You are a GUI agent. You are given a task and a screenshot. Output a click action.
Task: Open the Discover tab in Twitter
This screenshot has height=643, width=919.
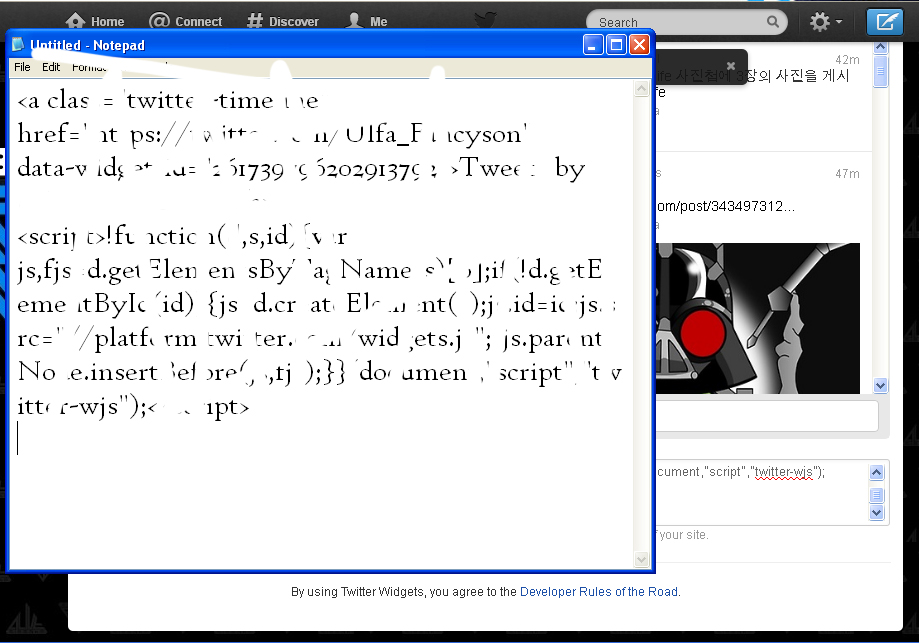[x=283, y=21]
